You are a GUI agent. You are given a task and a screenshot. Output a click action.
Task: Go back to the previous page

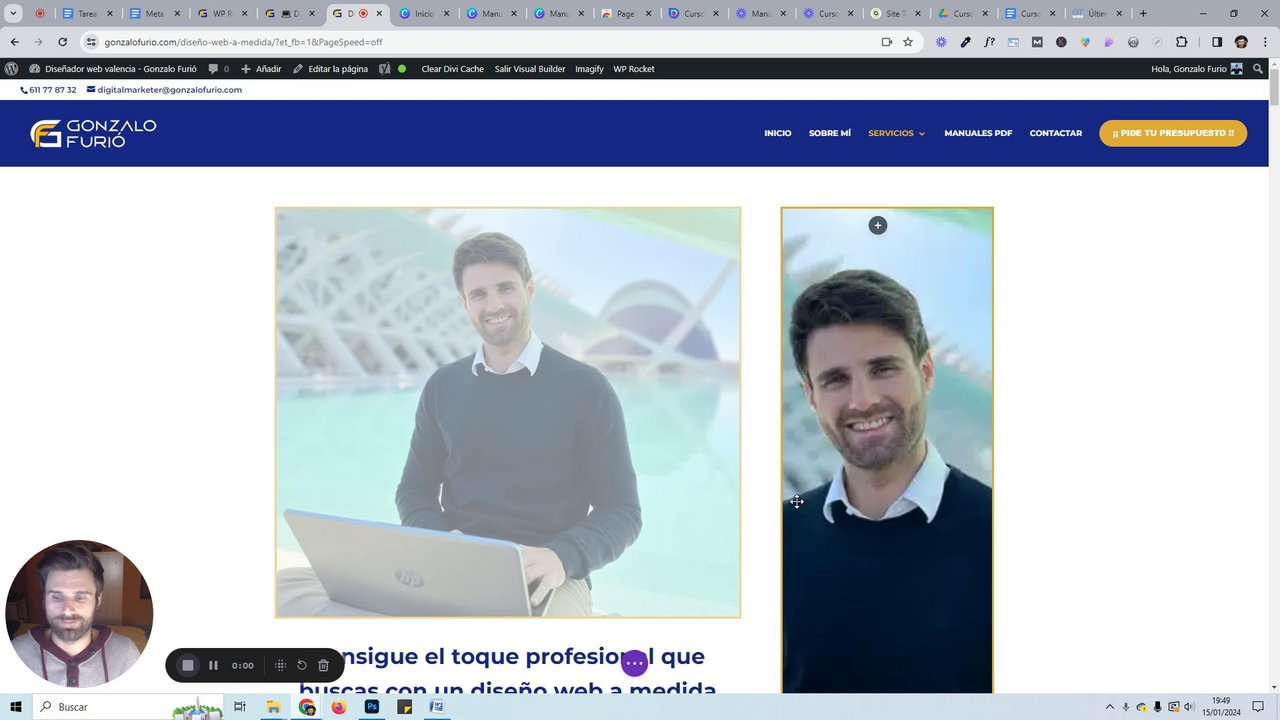(x=14, y=42)
